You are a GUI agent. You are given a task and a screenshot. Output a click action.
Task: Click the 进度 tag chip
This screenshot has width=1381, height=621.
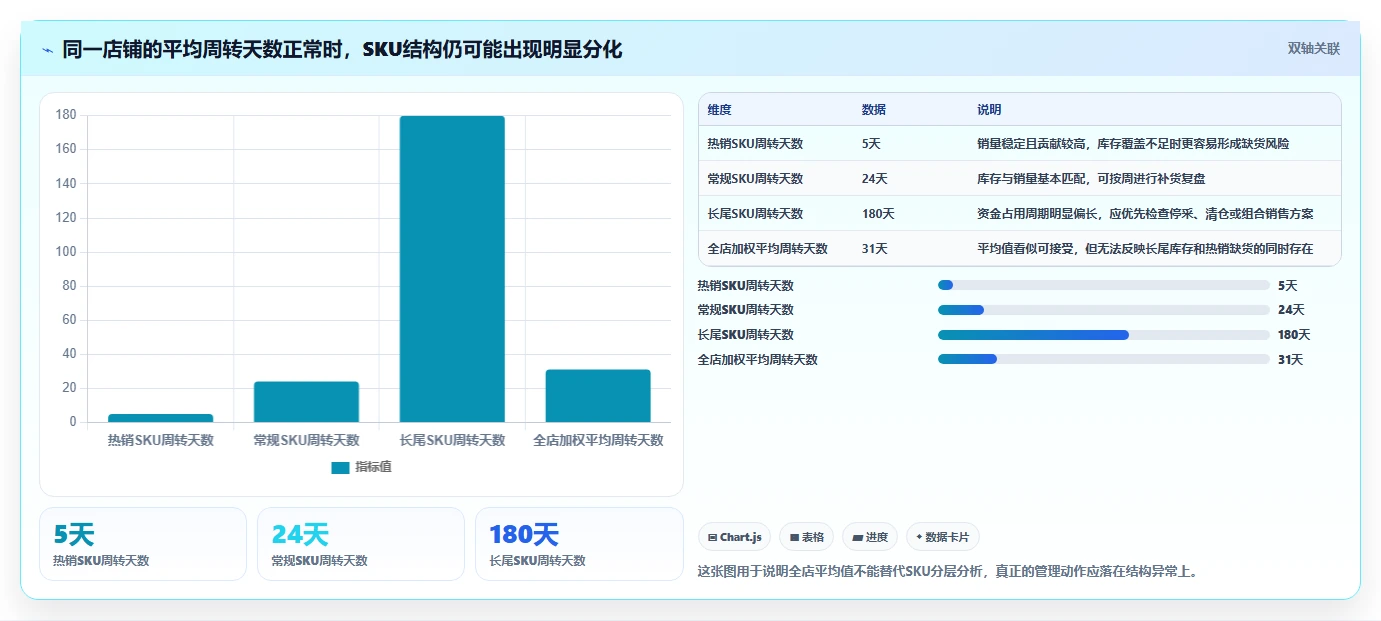[870, 537]
